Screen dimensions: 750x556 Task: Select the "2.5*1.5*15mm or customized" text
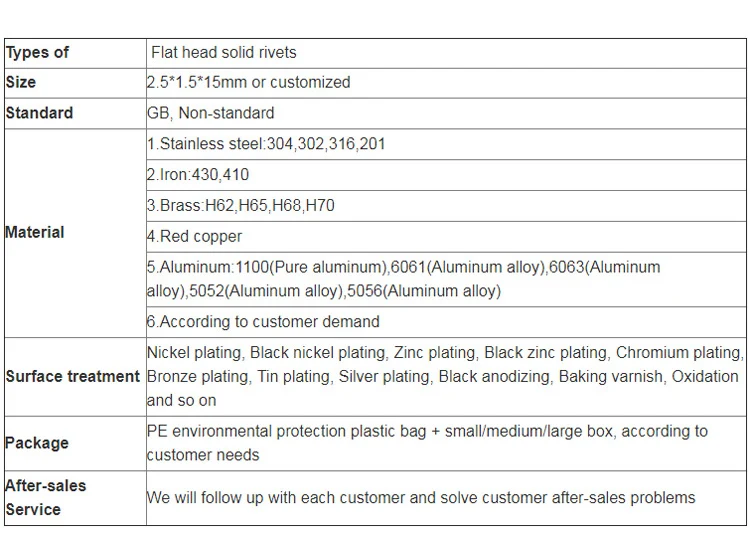coord(248,82)
